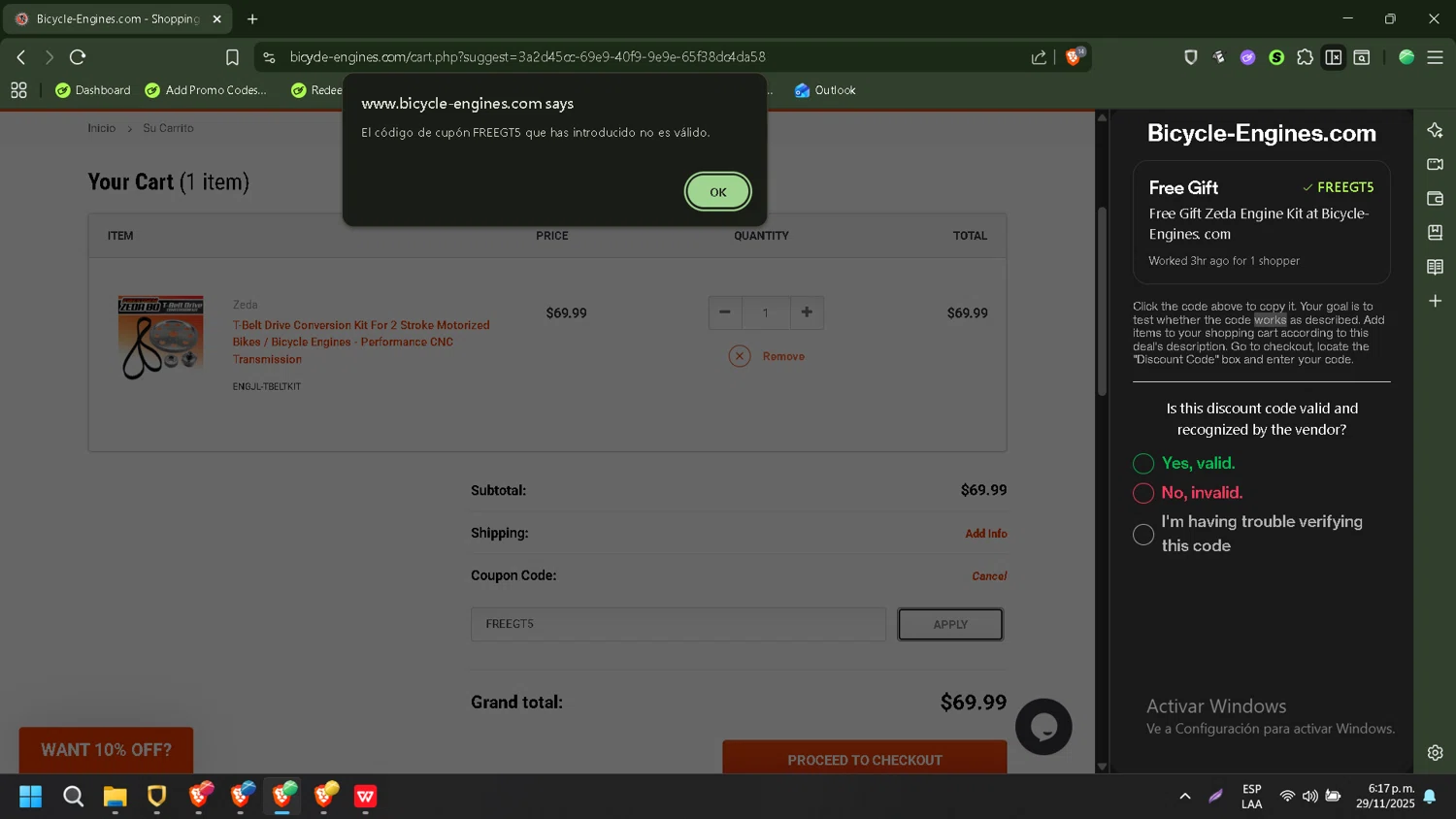Open the Extensions puzzle piece menu
Image resolution: width=1456 pixels, height=819 pixels.
coord(1305,57)
